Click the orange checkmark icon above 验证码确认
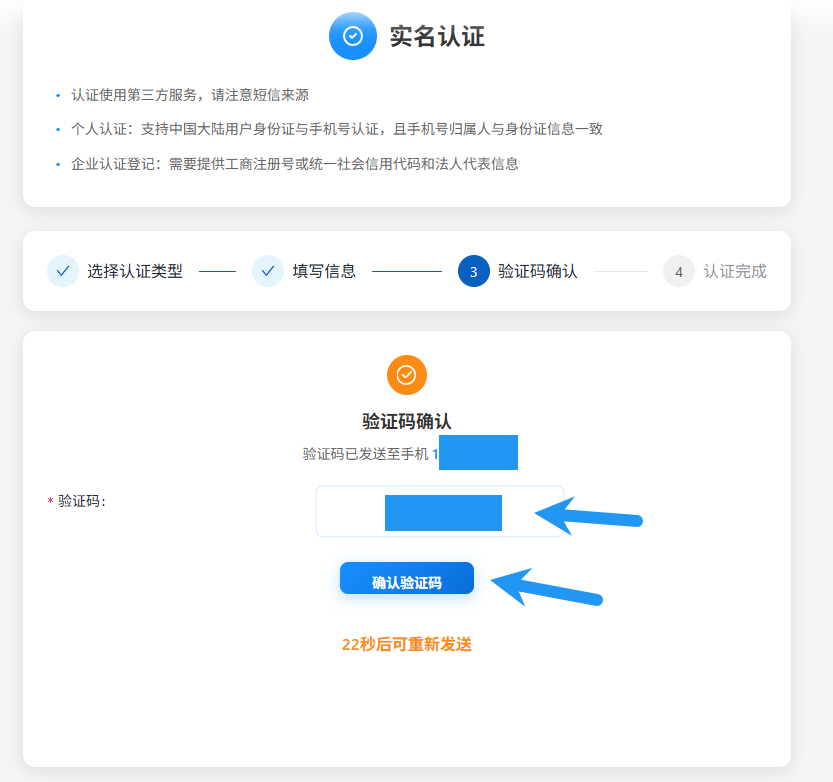This screenshot has height=782, width=833. tap(406, 375)
